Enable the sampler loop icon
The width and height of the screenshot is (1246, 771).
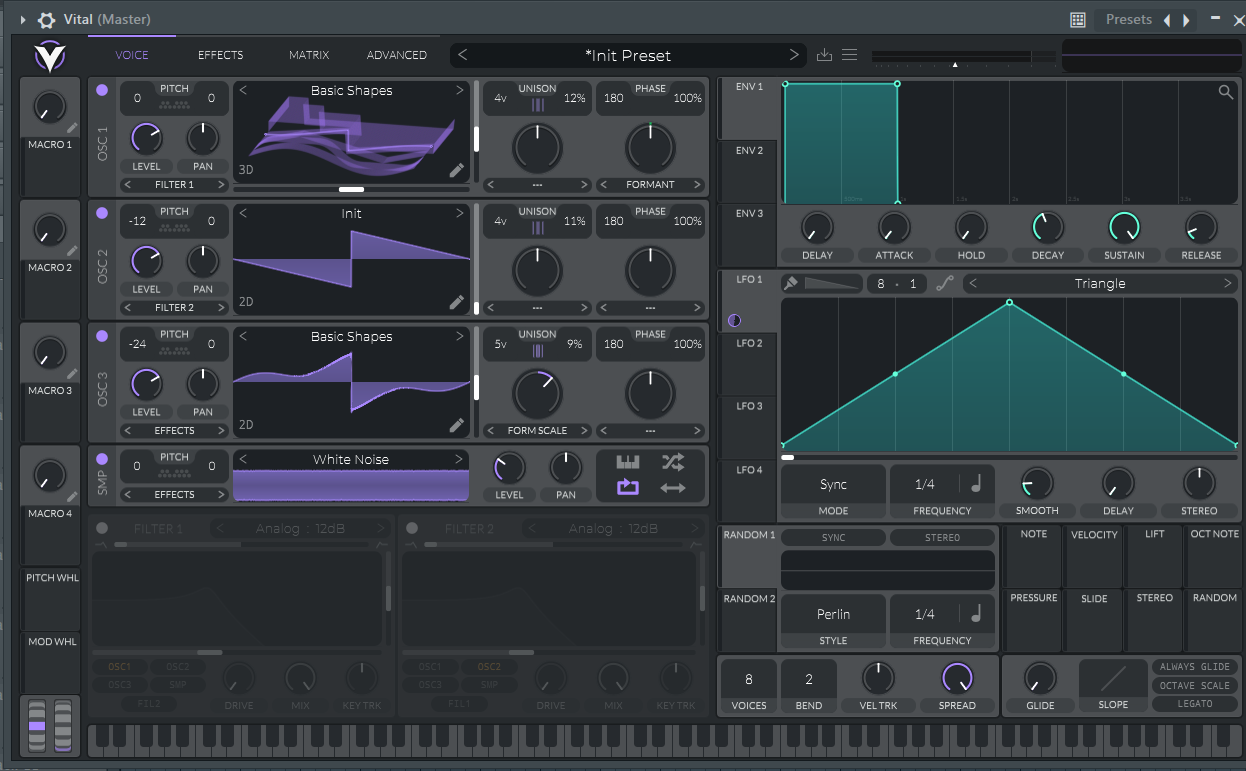pyautogui.click(x=627, y=487)
